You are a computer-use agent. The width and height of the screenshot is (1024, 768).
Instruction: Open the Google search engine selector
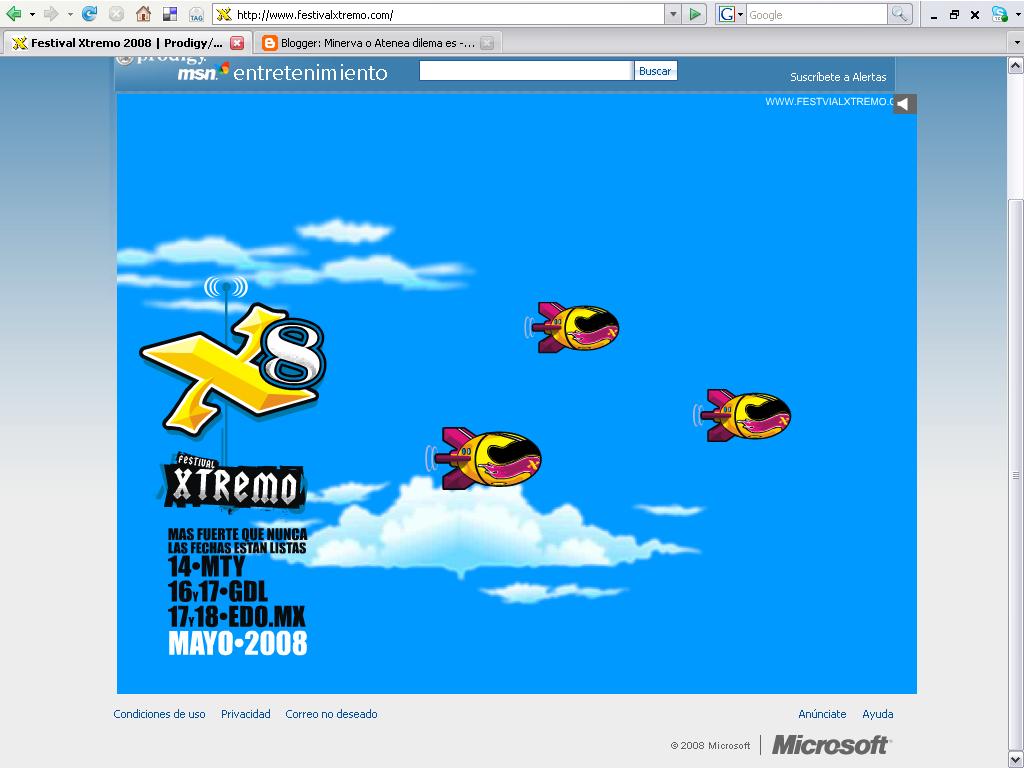click(x=731, y=14)
